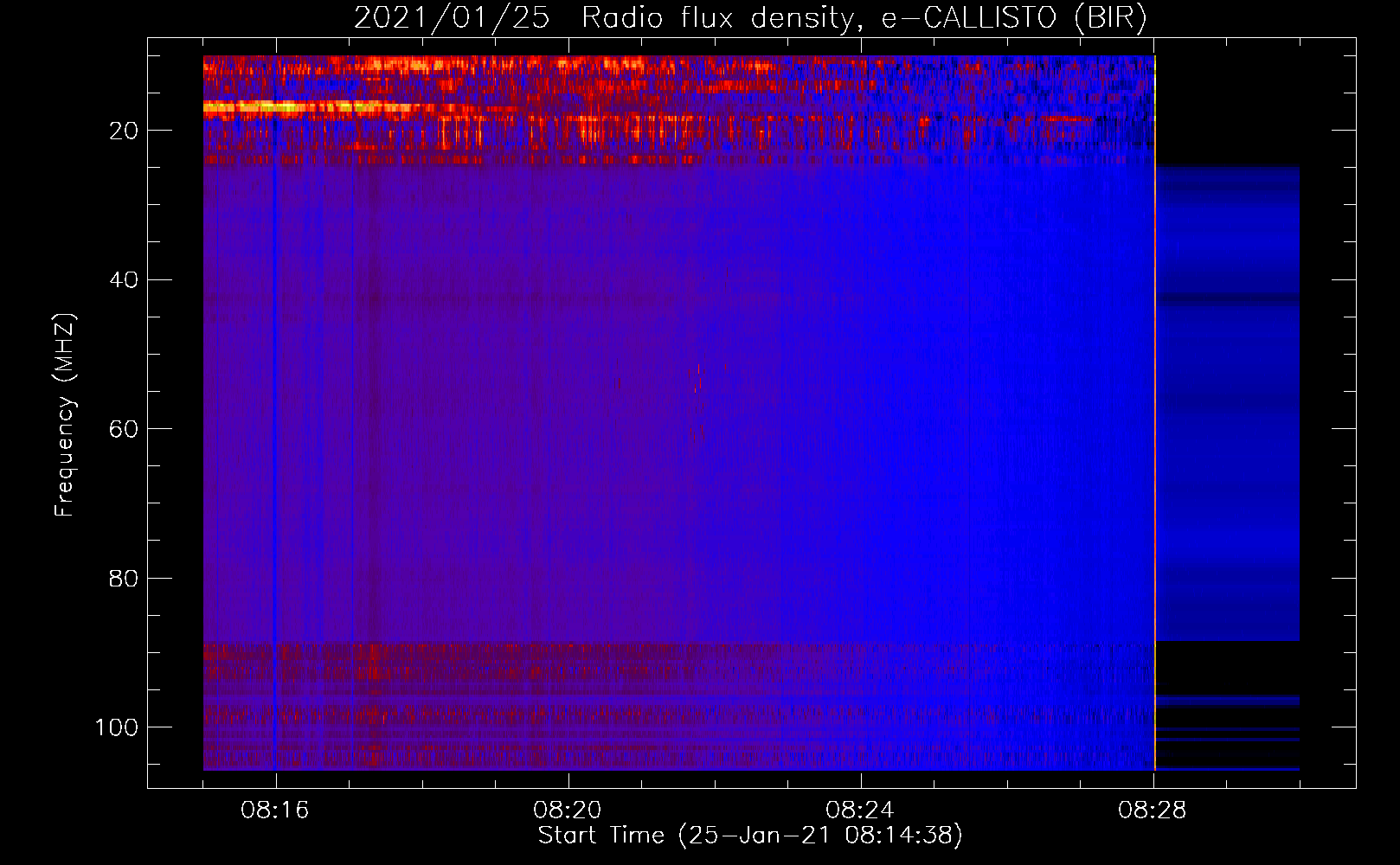Select the 60 MHz frequency tick label
This screenshot has width=1400, height=865.
124,429
